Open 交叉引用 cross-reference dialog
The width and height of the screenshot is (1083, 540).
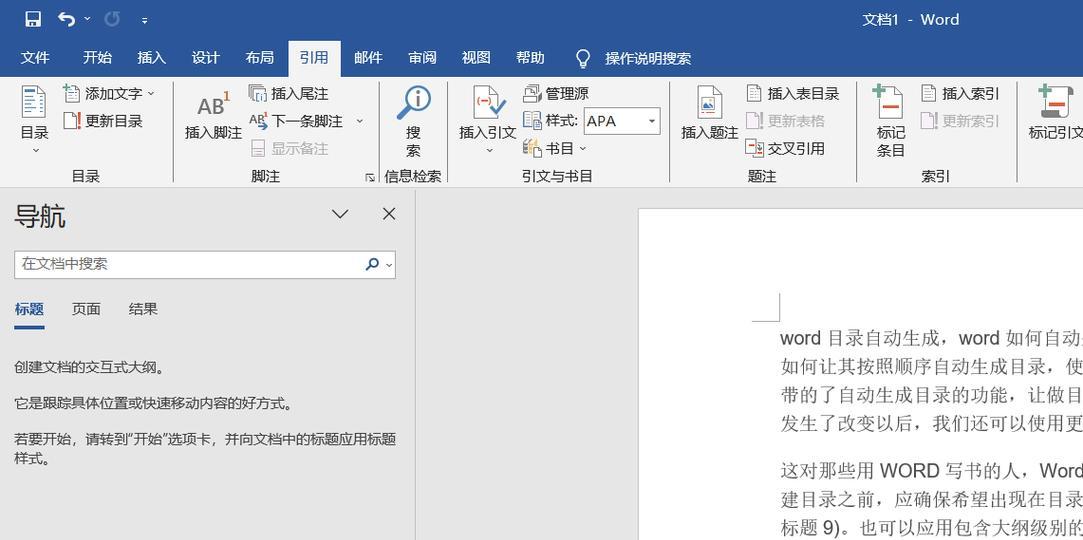[785, 148]
